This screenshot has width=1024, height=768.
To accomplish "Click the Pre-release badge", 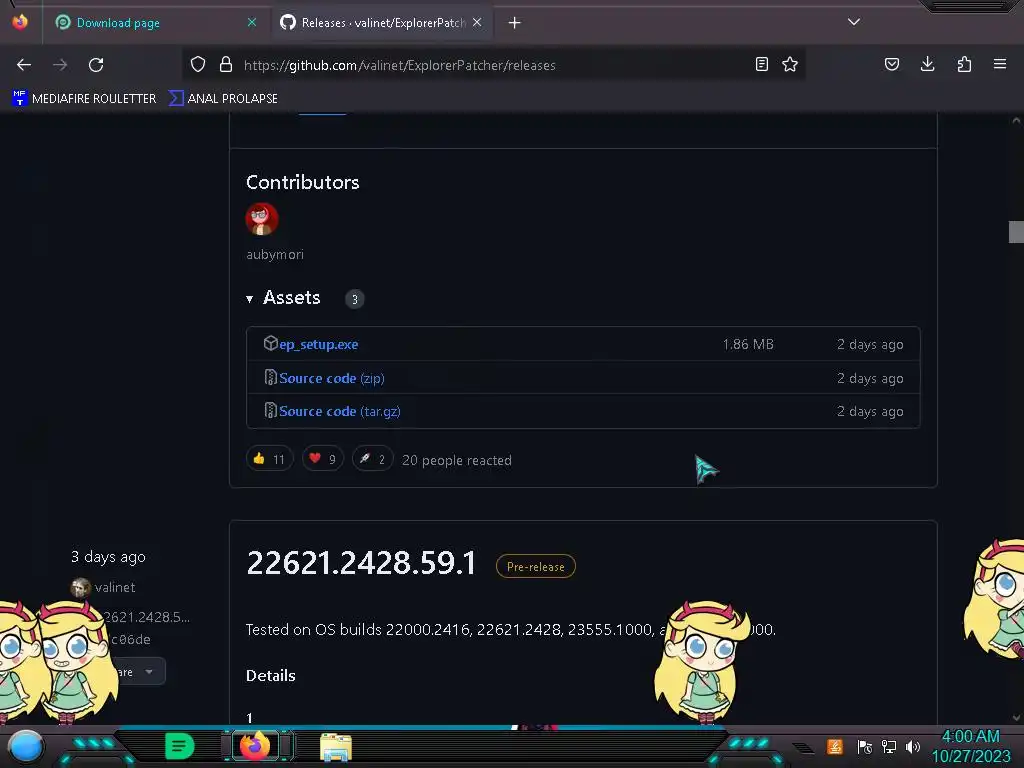I will [x=536, y=566].
